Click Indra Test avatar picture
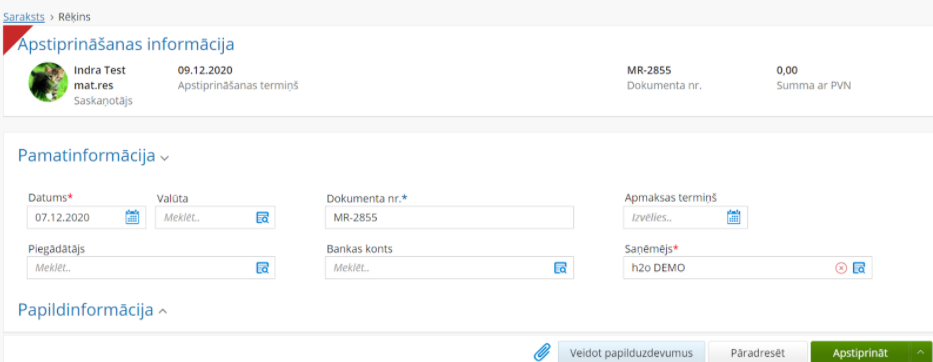The height and width of the screenshot is (362, 933). click(x=48, y=82)
